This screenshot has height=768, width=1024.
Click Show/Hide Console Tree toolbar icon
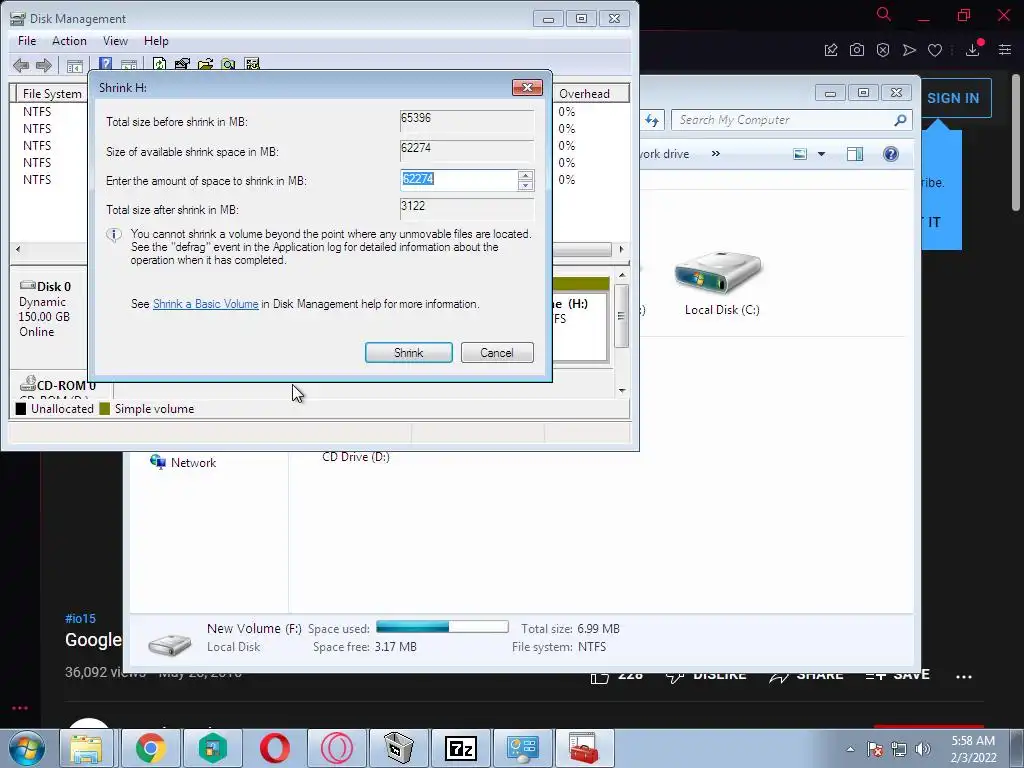tap(74, 65)
